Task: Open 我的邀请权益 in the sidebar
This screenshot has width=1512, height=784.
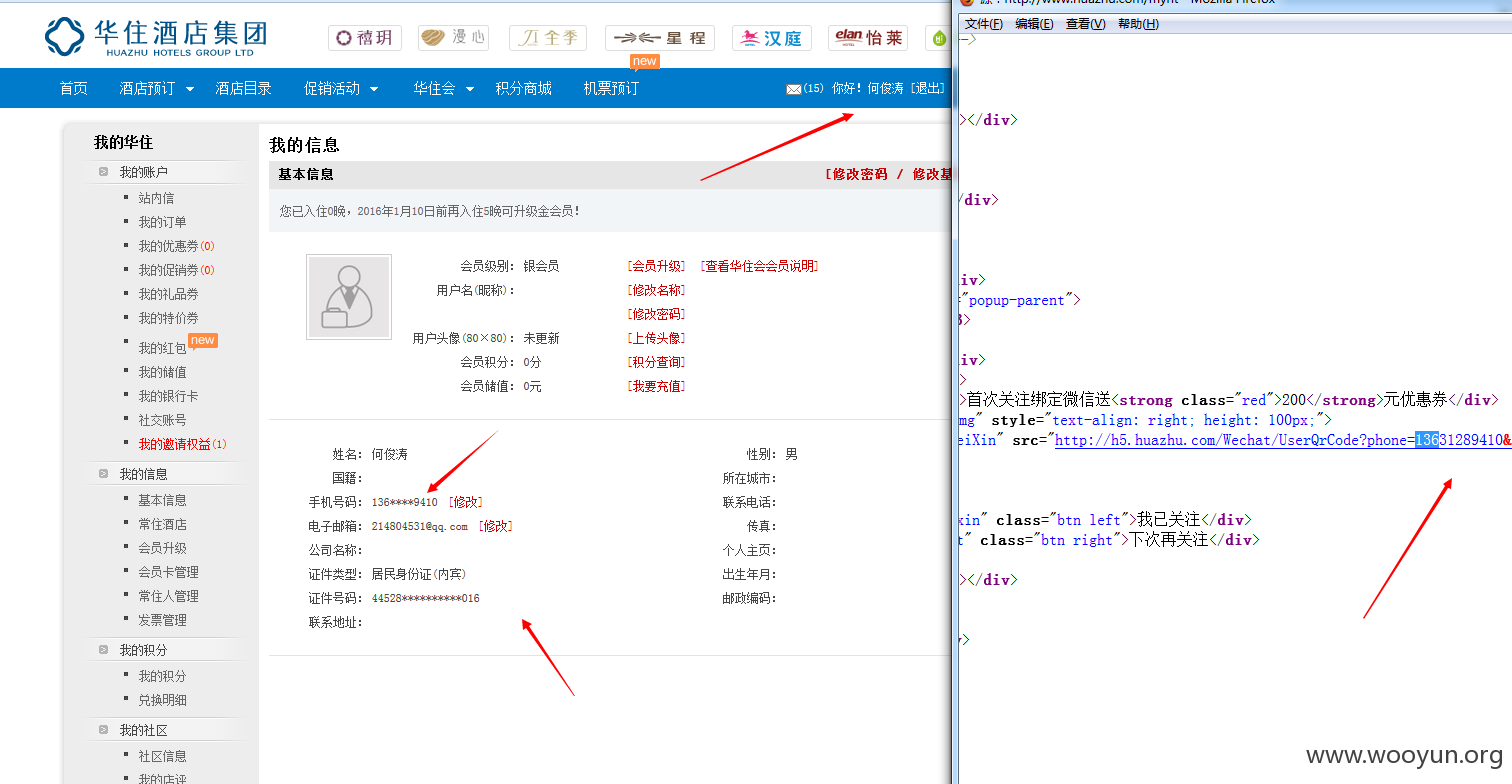Action: (182, 444)
